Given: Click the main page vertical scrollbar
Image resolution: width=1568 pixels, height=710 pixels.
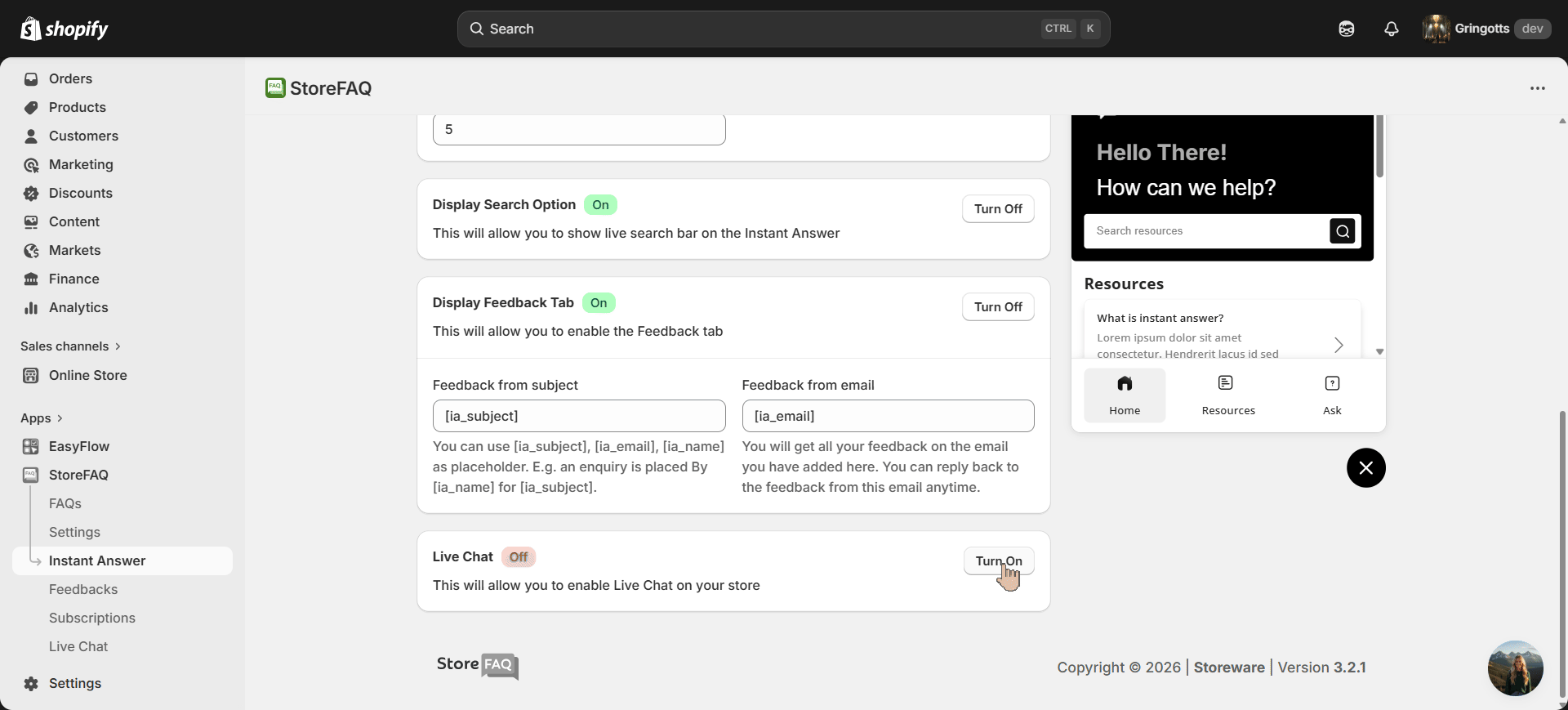Looking at the screenshot, I should tap(1562, 553).
